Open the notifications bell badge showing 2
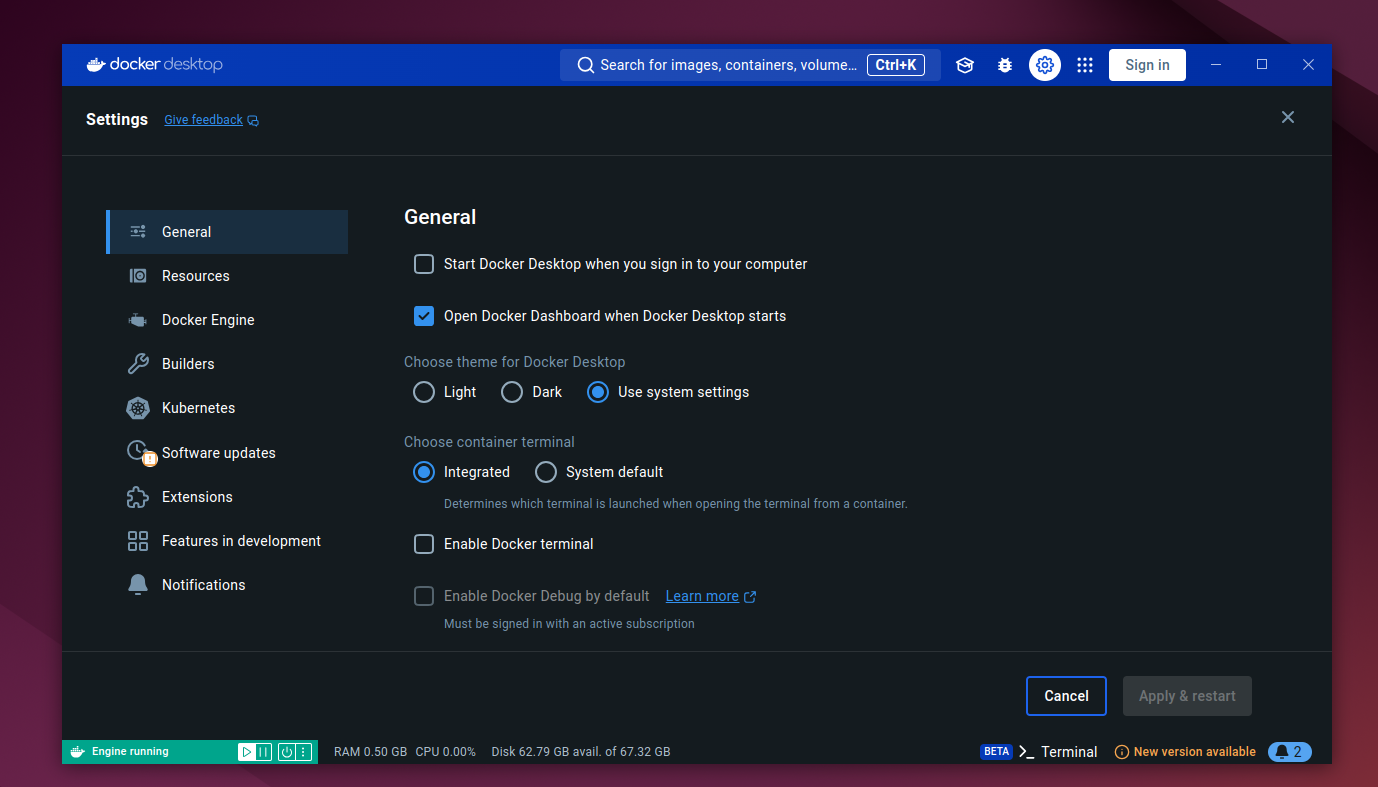 (x=1289, y=752)
